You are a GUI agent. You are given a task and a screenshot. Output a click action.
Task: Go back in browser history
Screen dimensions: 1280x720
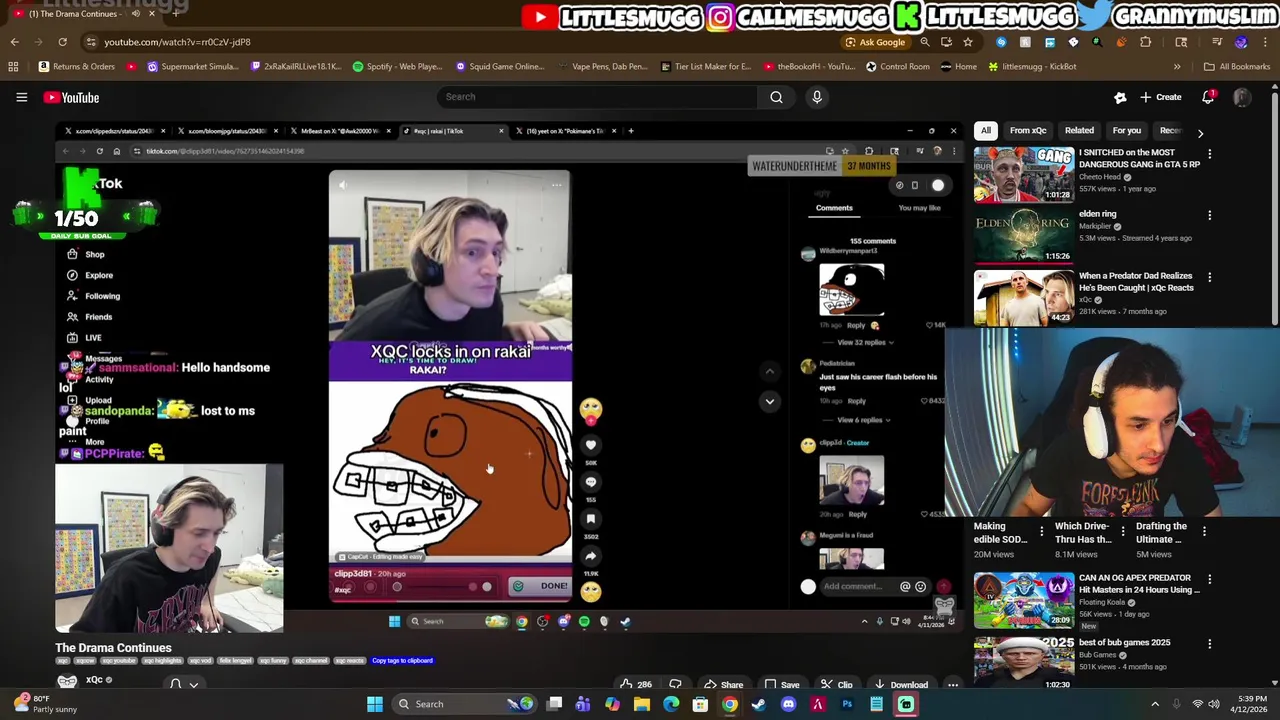tap(14, 42)
